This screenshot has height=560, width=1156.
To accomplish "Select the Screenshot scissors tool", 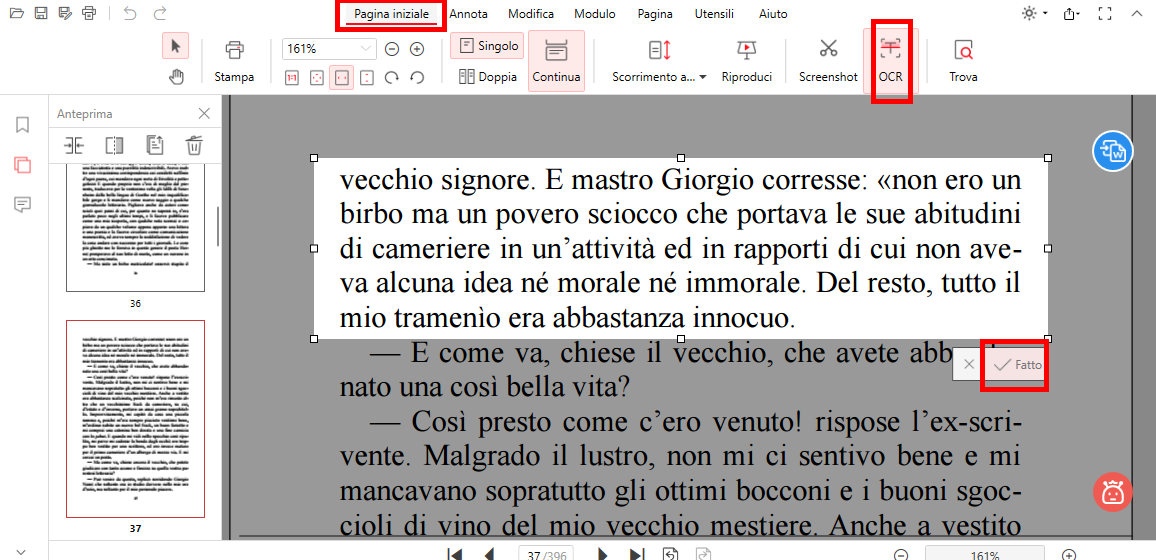I will (828, 59).
